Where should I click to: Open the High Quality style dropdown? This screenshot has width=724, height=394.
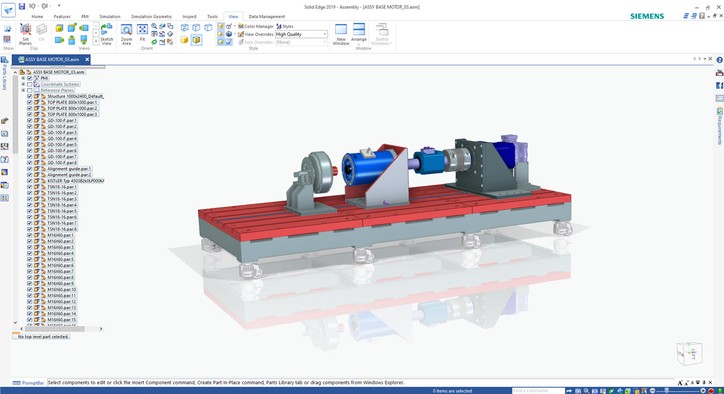325,34
